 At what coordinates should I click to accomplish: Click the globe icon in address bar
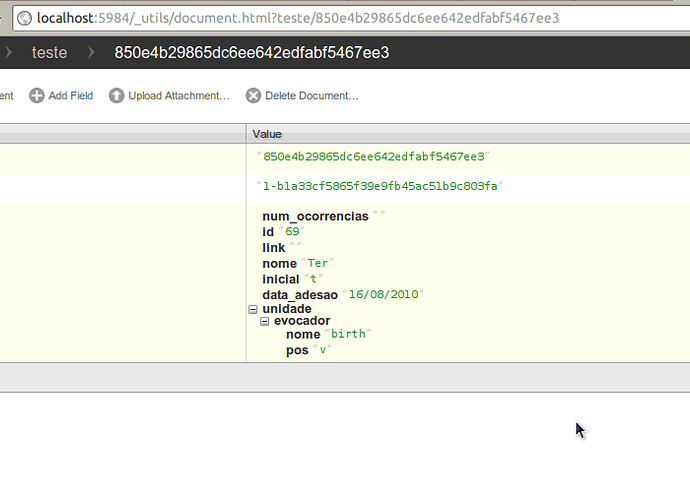pyautogui.click(x=25, y=18)
